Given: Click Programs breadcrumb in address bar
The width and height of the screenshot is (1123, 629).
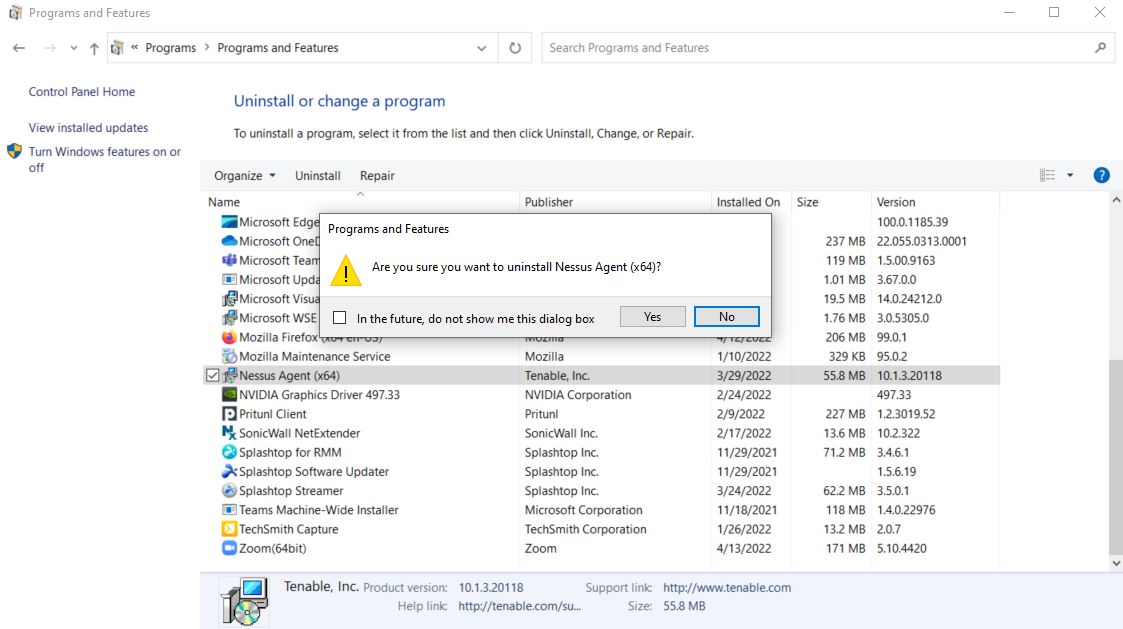Looking at the screenshot, I should point(170,48).
